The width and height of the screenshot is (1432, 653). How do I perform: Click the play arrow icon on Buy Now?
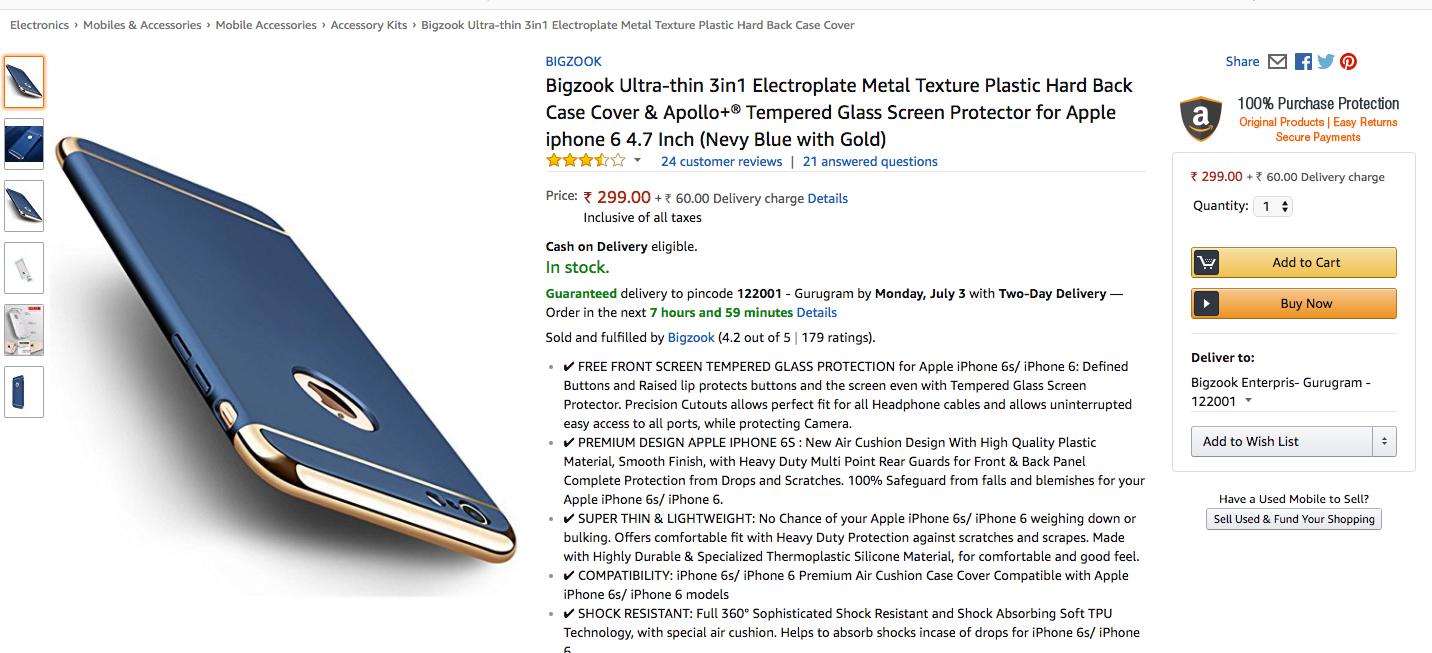click(x=1206, y=304)
